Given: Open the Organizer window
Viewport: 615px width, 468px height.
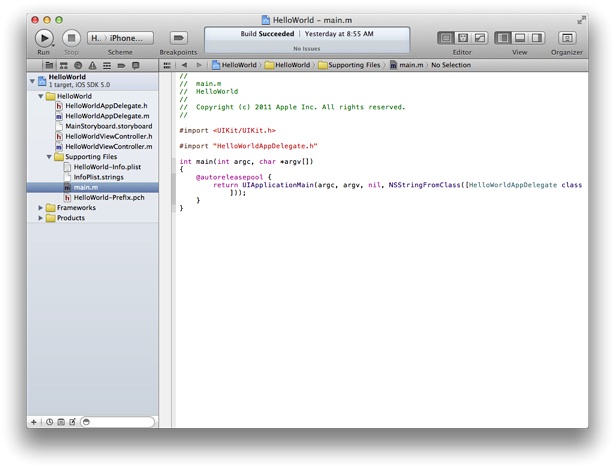Looking at the screenshot, I should 567,38.
